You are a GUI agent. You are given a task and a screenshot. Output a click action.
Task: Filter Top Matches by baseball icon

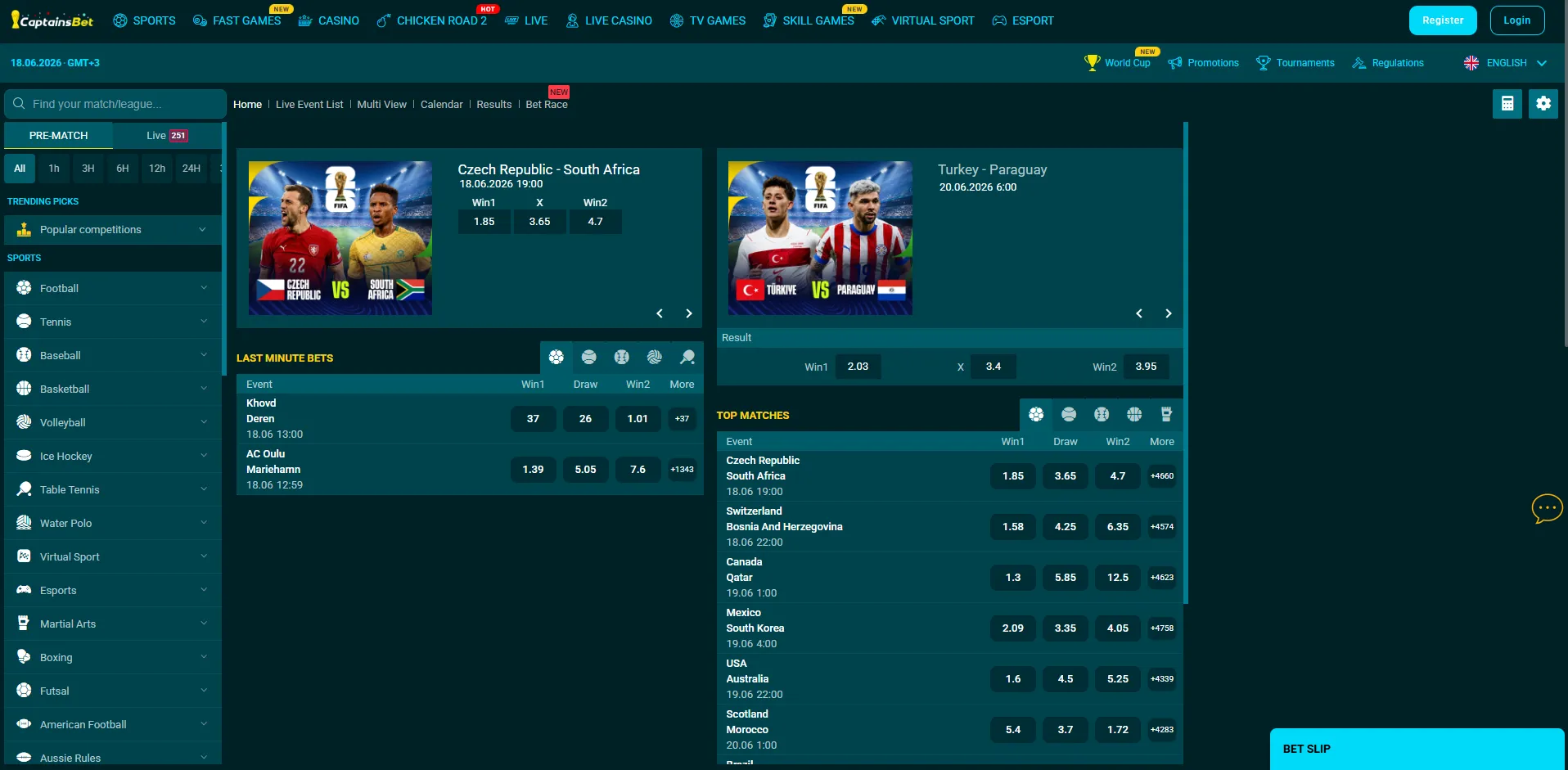tap(1102, 415)
